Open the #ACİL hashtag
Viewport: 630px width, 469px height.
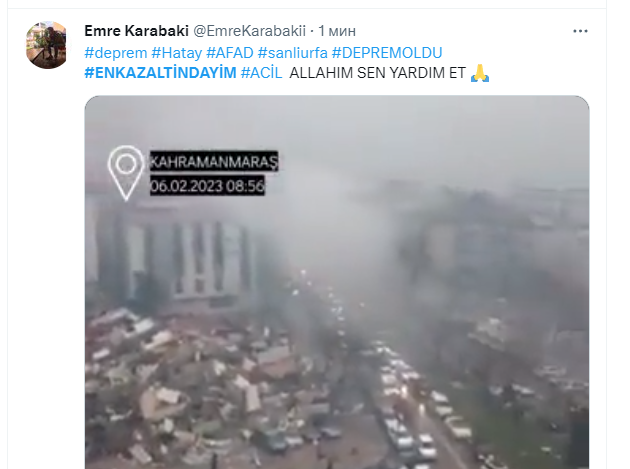[x=262, y=73]
